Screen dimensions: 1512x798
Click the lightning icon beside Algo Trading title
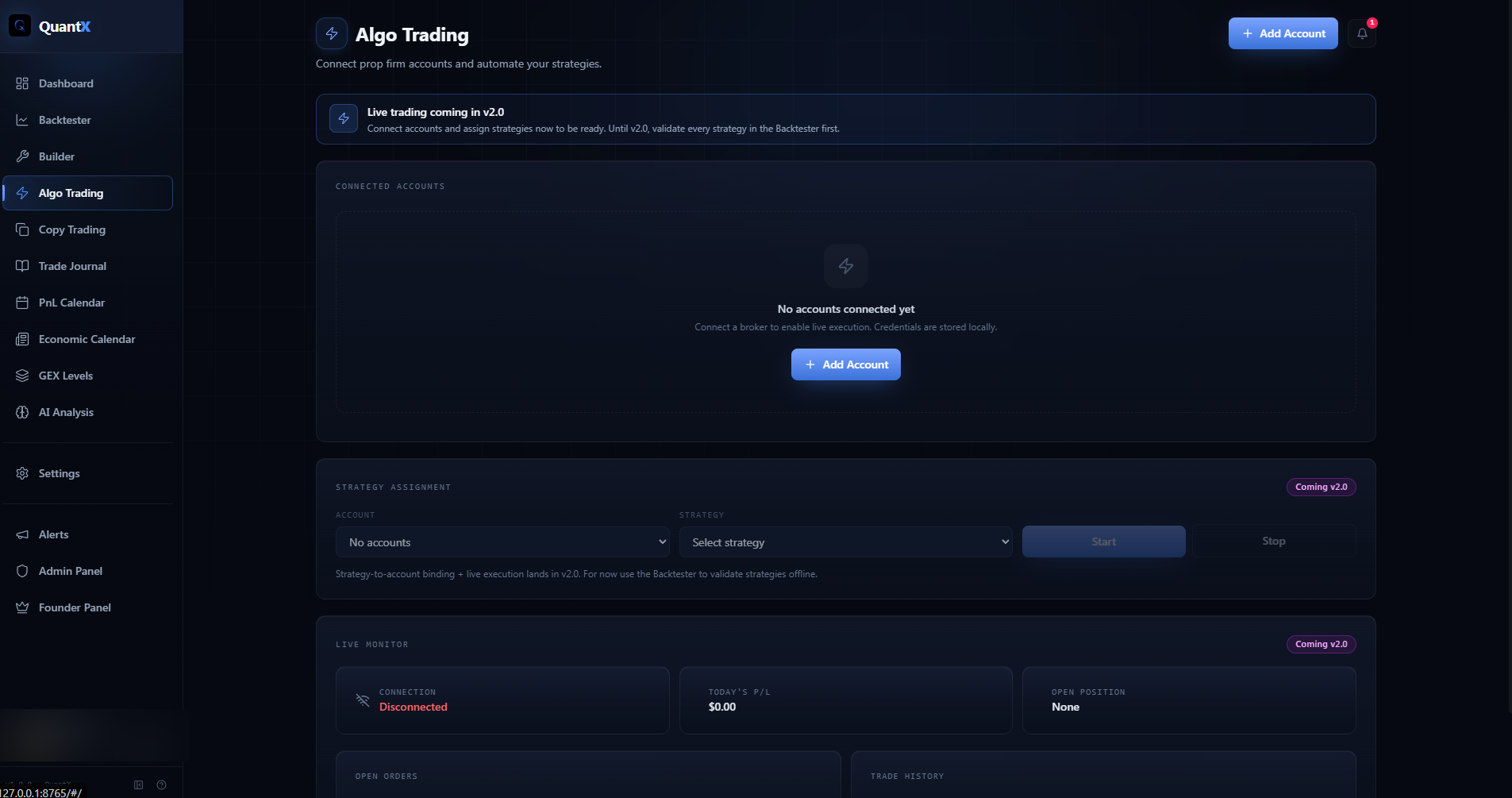(x=332, y=33)
